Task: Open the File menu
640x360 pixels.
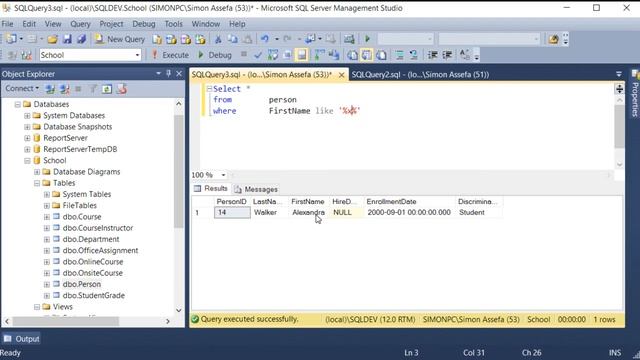Action: (x=7, y=24)
